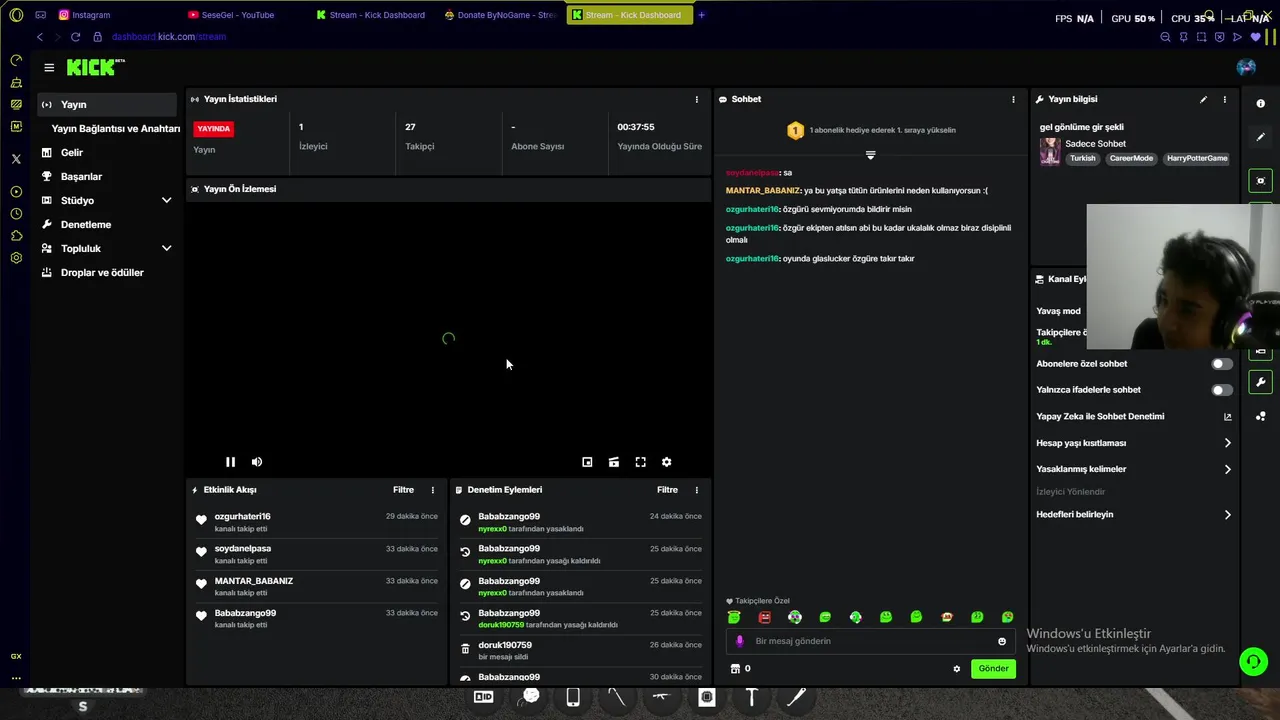Click the green headset support button

pyautogui.click(x=1253, y=661)
